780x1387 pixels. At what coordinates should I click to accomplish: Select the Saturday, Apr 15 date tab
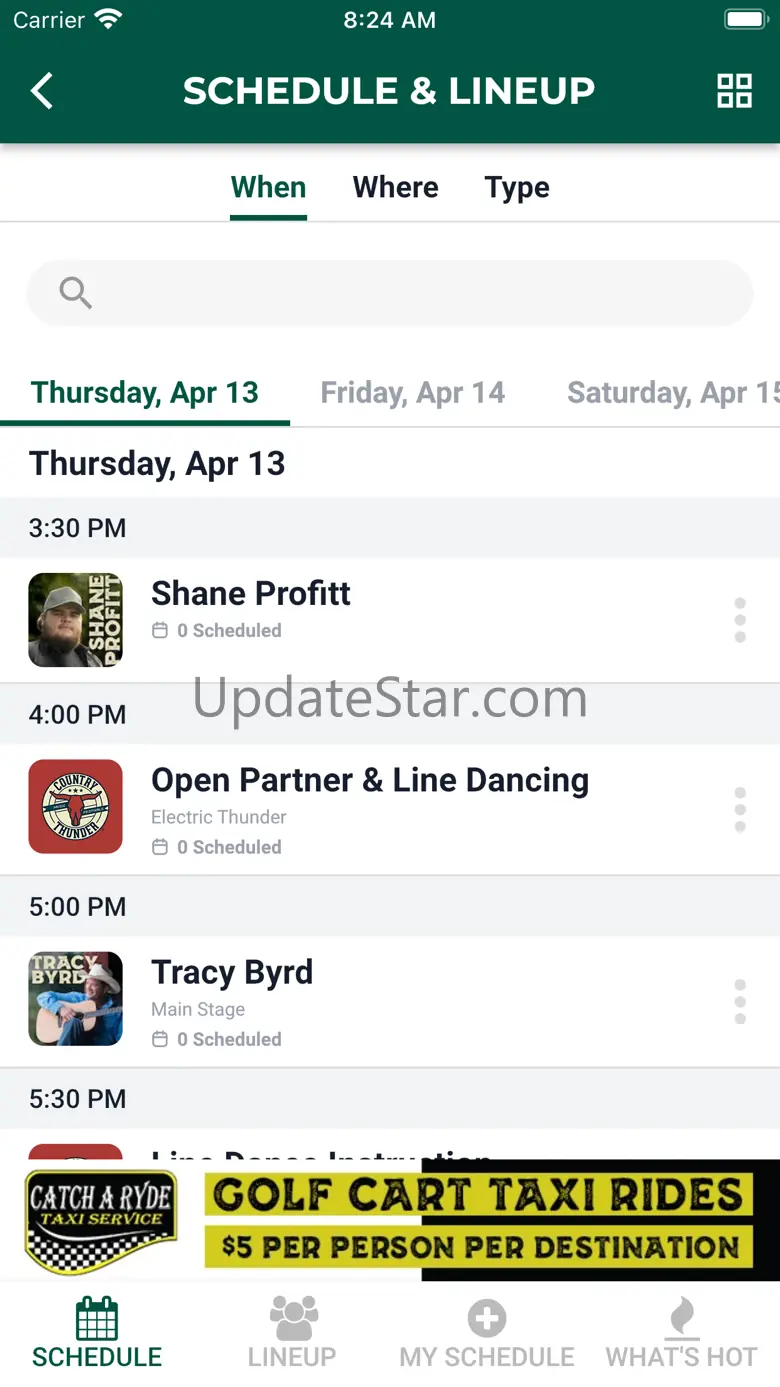pyautogui.click(x=672, y=393)
